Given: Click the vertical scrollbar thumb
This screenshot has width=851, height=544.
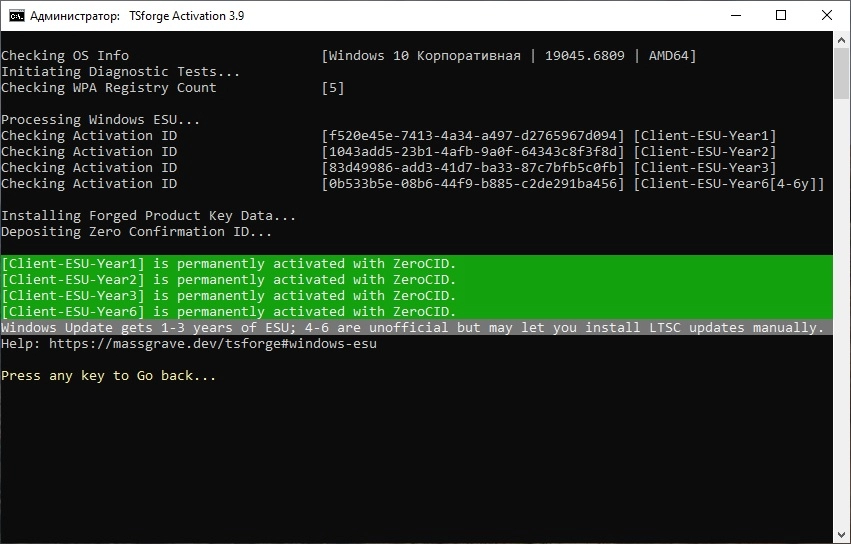Looking at the screenshot, I should pos(841,74).
